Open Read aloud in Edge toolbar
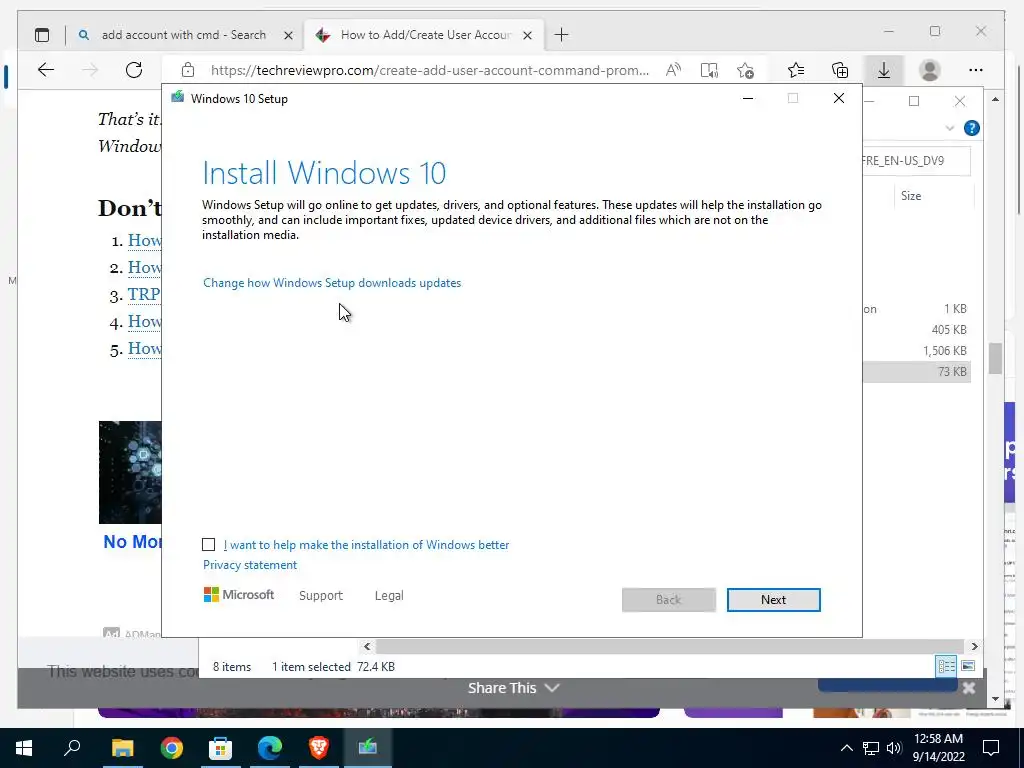Image resolution: width=1024 pixels, height=768 pixels. pos(673,70)
